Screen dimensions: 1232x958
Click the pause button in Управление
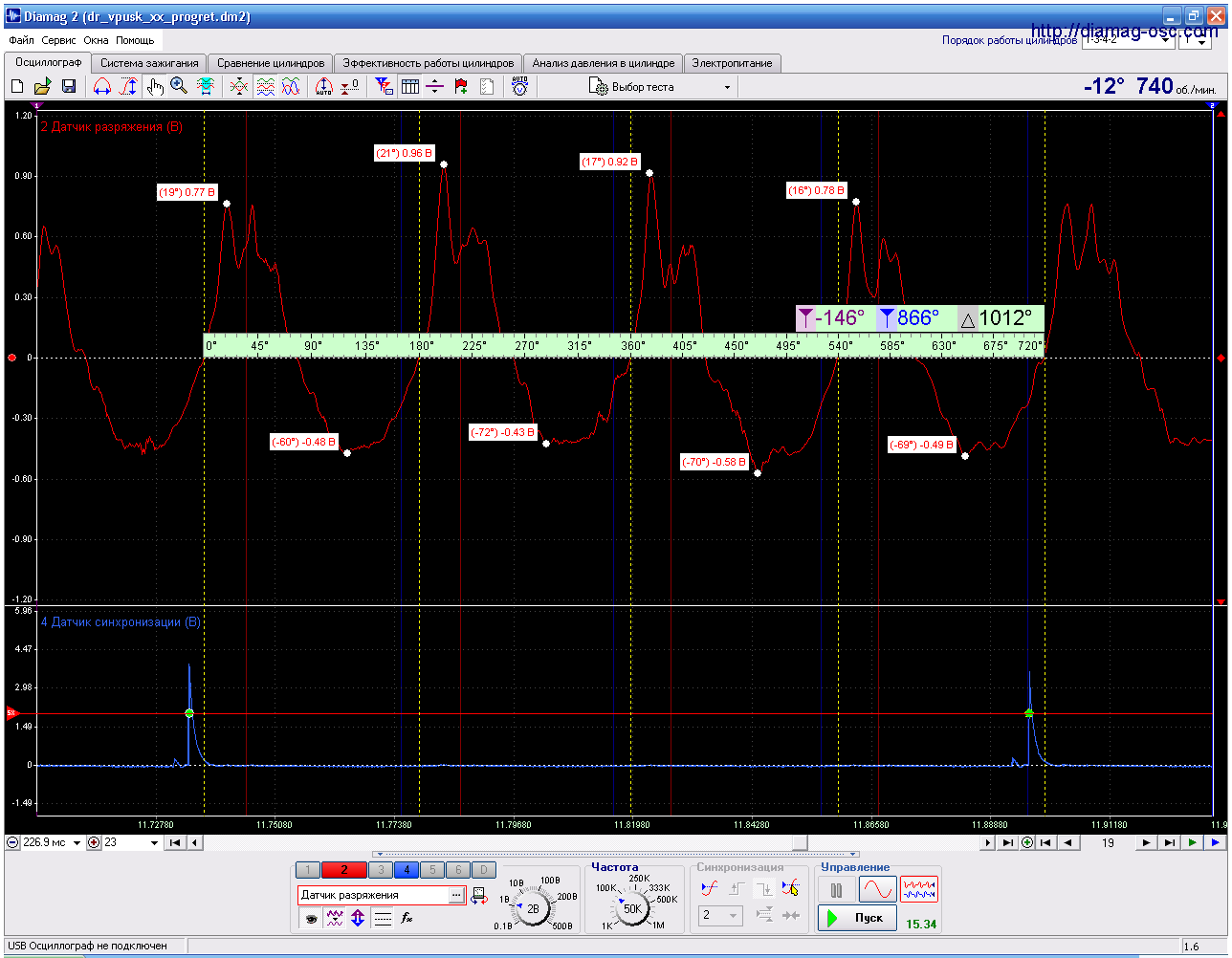pyautogui.click(x=836, y=890)
